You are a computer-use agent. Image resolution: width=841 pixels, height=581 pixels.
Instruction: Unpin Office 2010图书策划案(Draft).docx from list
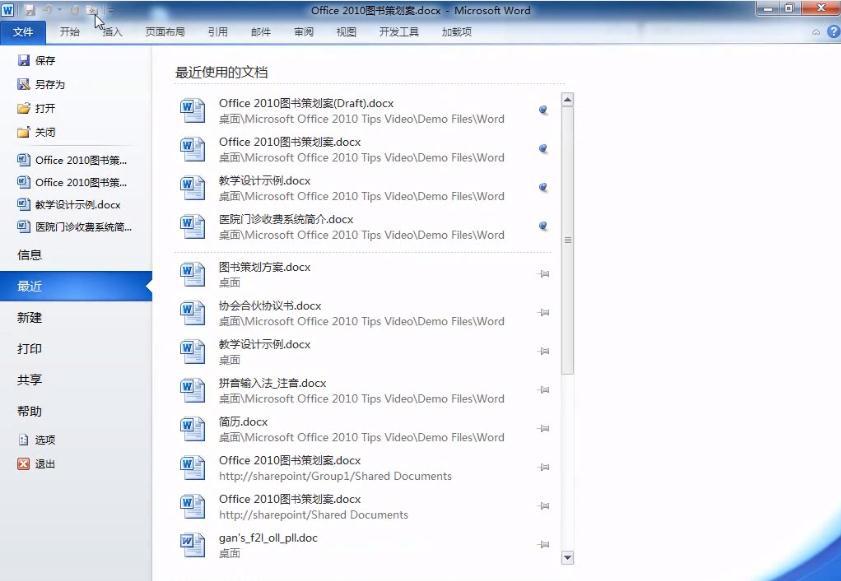(543, 110)
